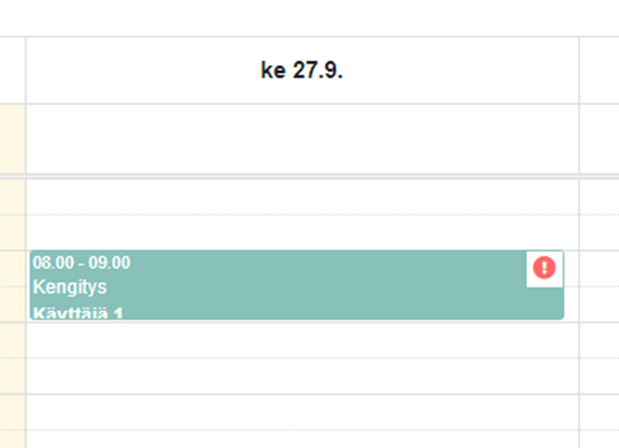This screenshot has width=619, height=448.
Task: Select the 09.00 slot on ke 27.9.
Action: pos(302,340)
